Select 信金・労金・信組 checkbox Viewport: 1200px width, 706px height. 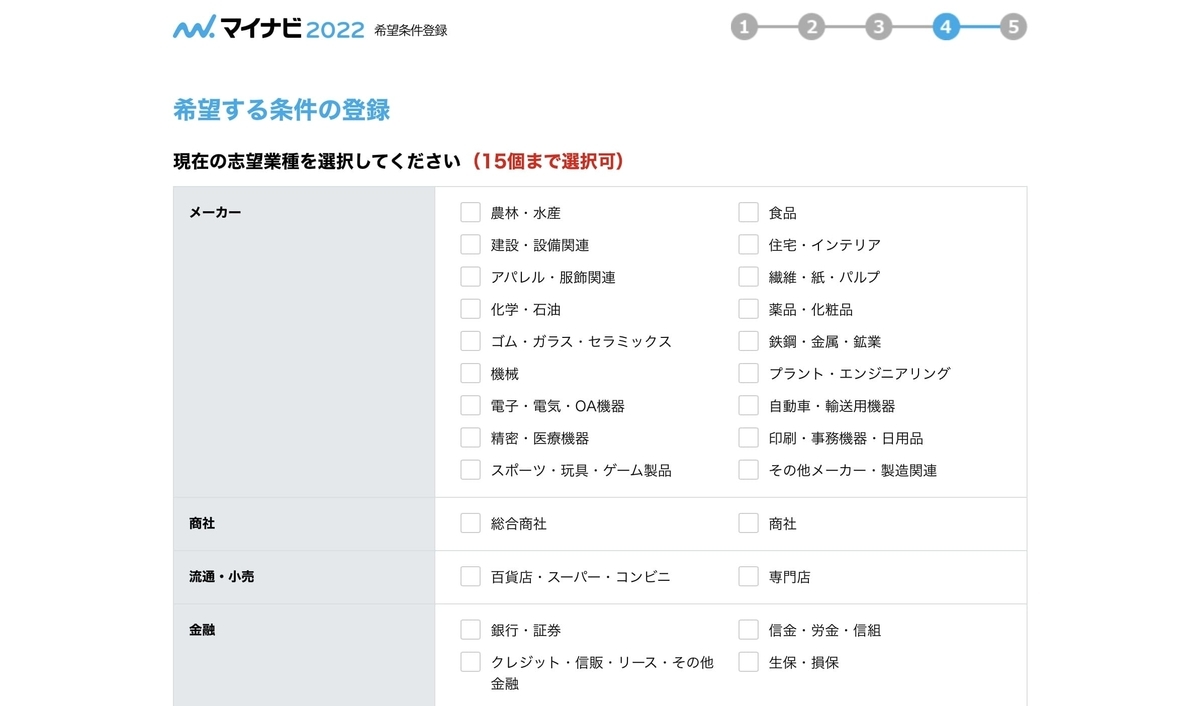click(748, 629)
